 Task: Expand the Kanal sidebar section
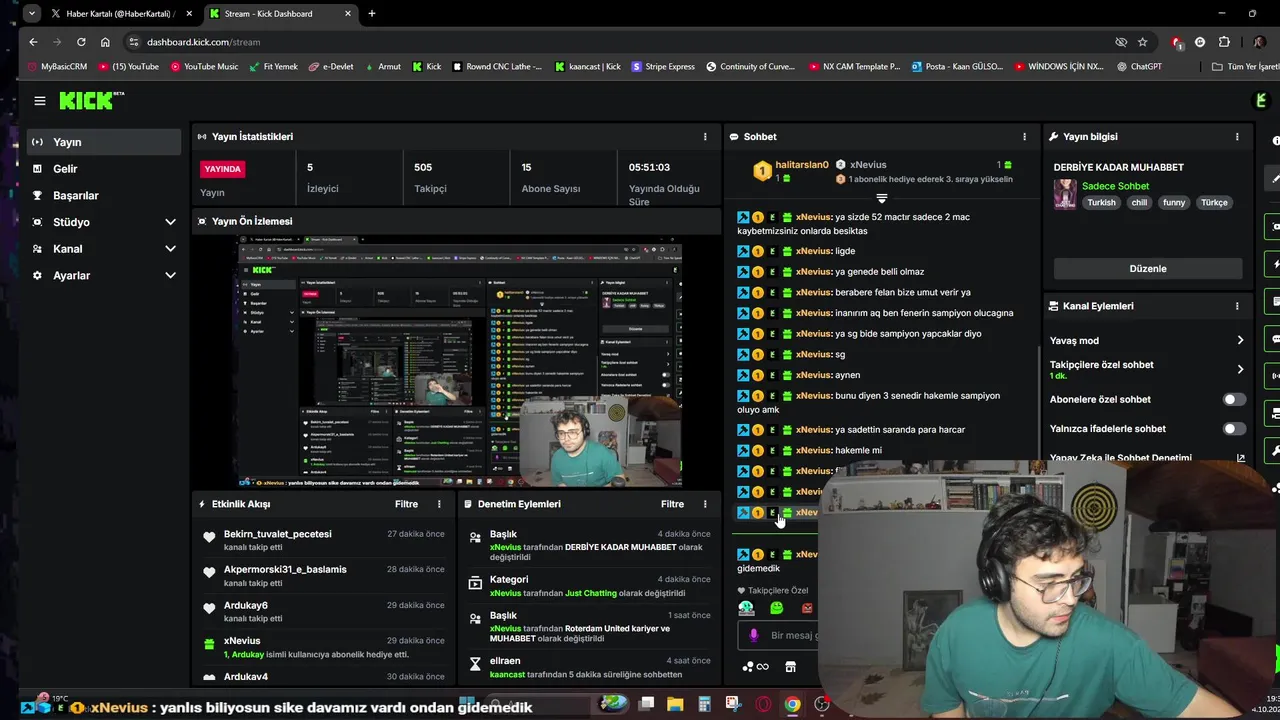click(x=104, y=249)
